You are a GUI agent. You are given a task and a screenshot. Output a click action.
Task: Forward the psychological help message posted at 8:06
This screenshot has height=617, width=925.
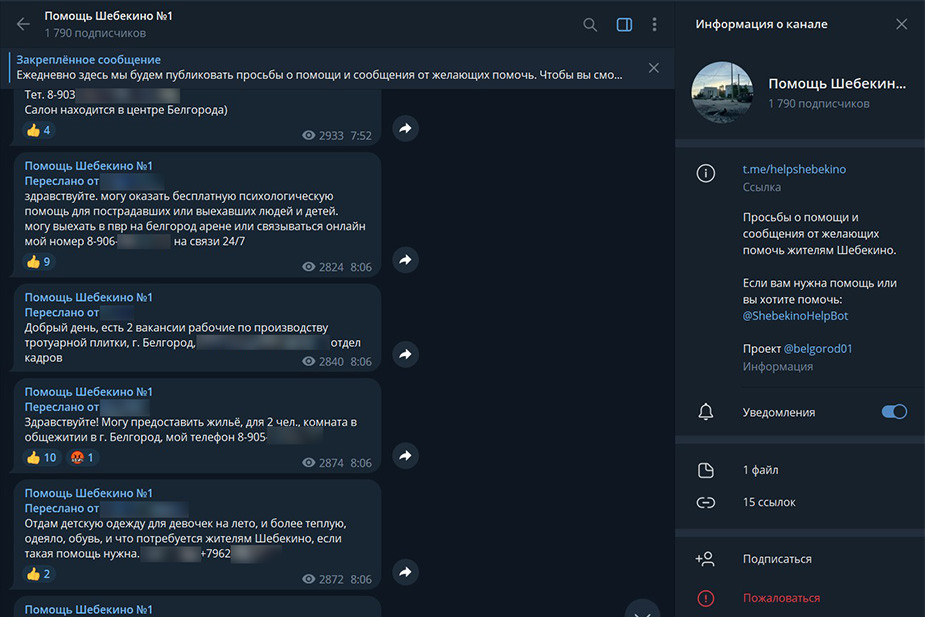click(405, 260)
